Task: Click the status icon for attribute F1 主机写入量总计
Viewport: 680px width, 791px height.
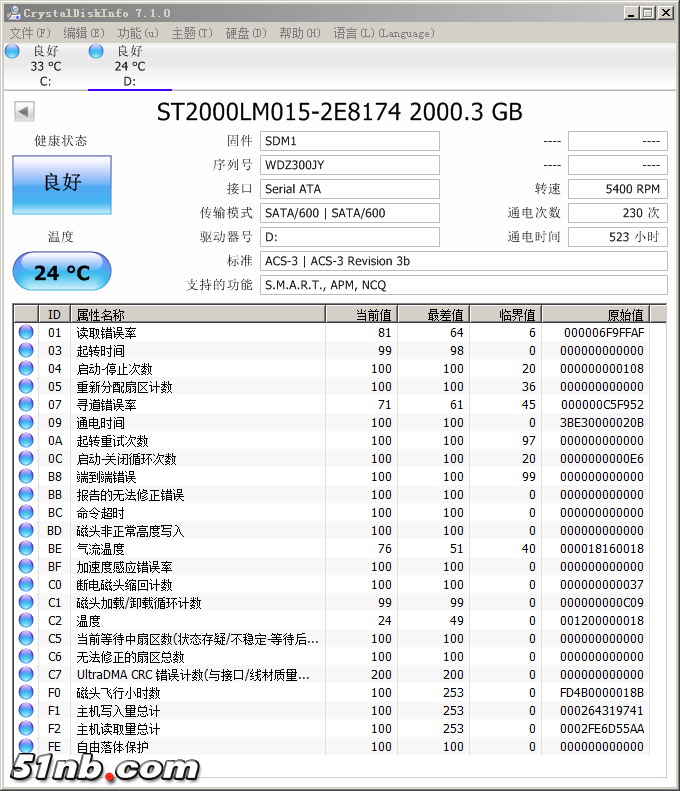Action: tap(26, 711)
